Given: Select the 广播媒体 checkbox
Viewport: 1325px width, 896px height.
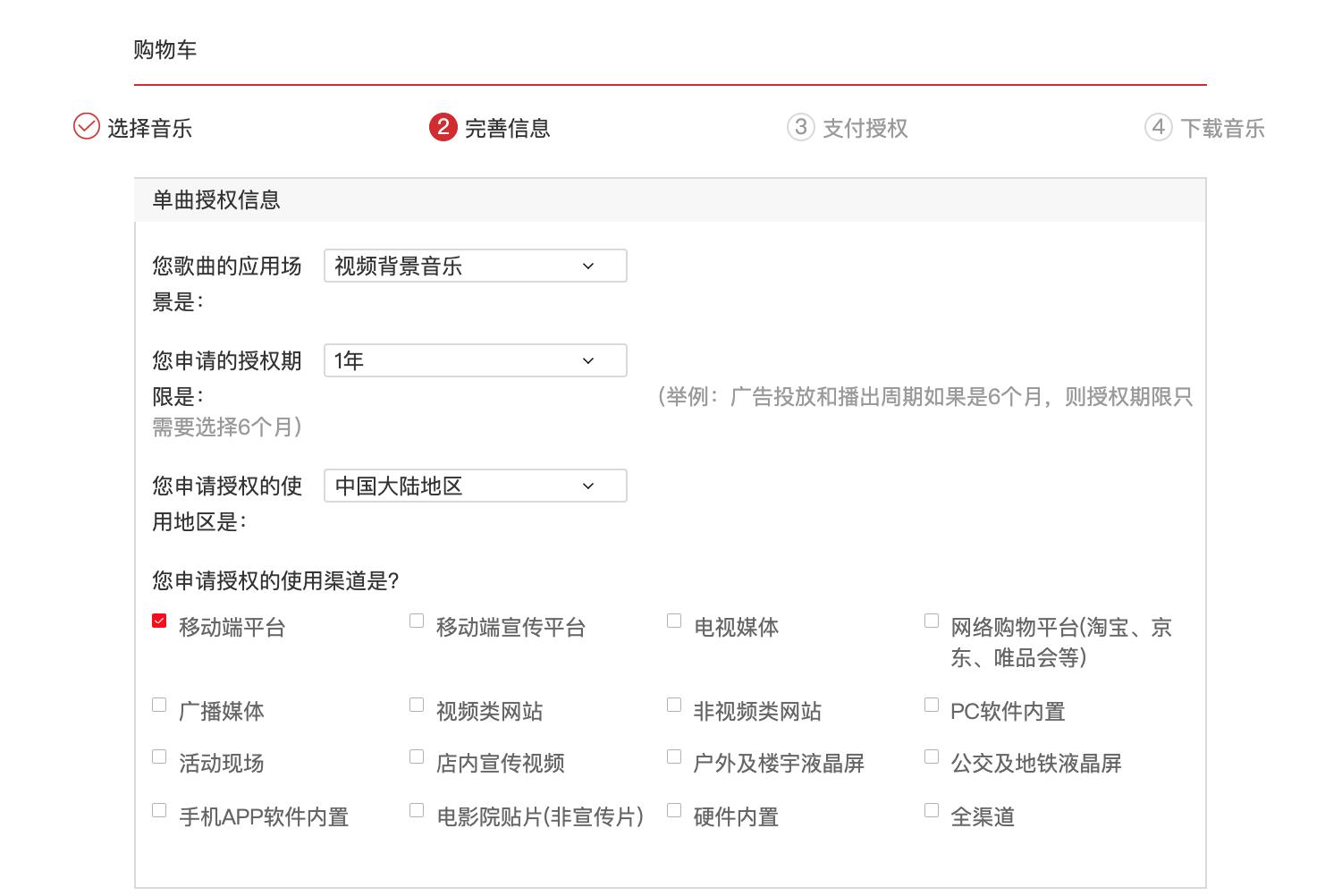Looking at the screenshot, I should click(159, 705).
